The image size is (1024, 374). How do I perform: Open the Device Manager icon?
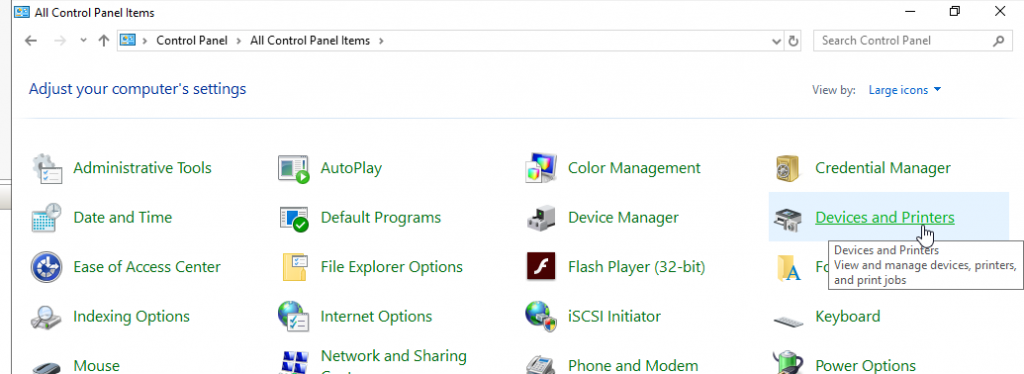(541, 217)
